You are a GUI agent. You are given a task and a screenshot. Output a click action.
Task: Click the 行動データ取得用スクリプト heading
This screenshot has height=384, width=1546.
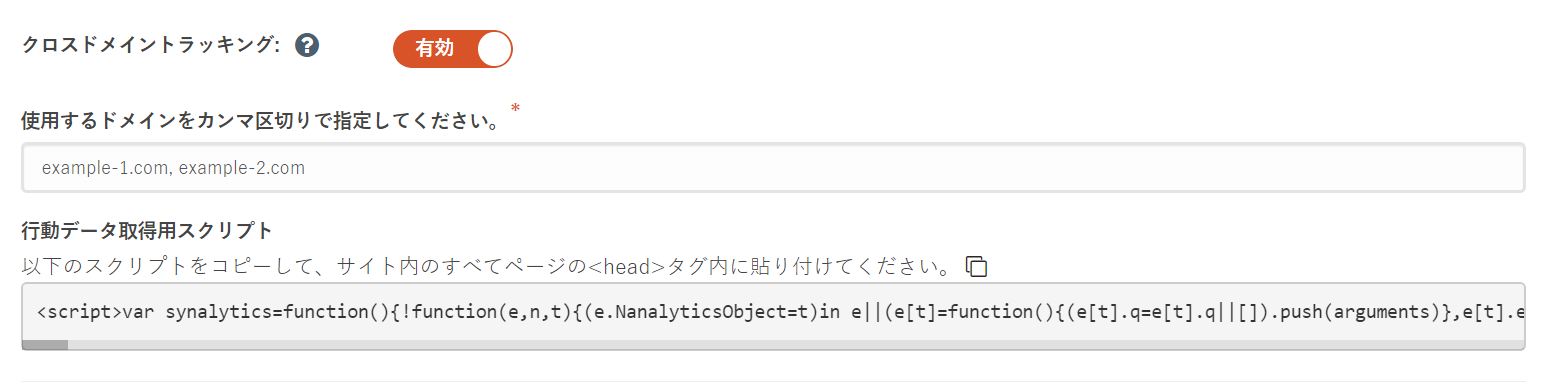tap(147, 230)
